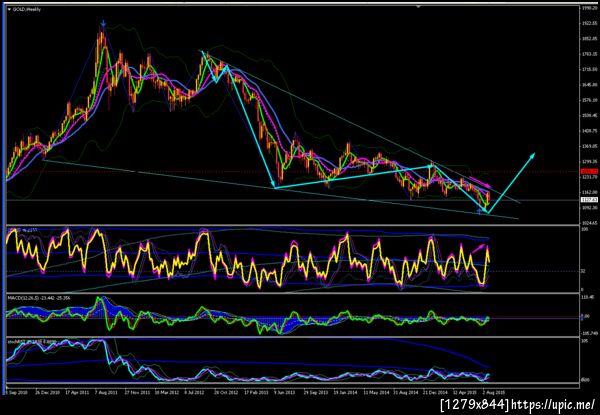Image resolution: width=600 pixels, height=415 pixels.
Task: Click the 7 Aug 2011 date label
Action: pos(106,392)
